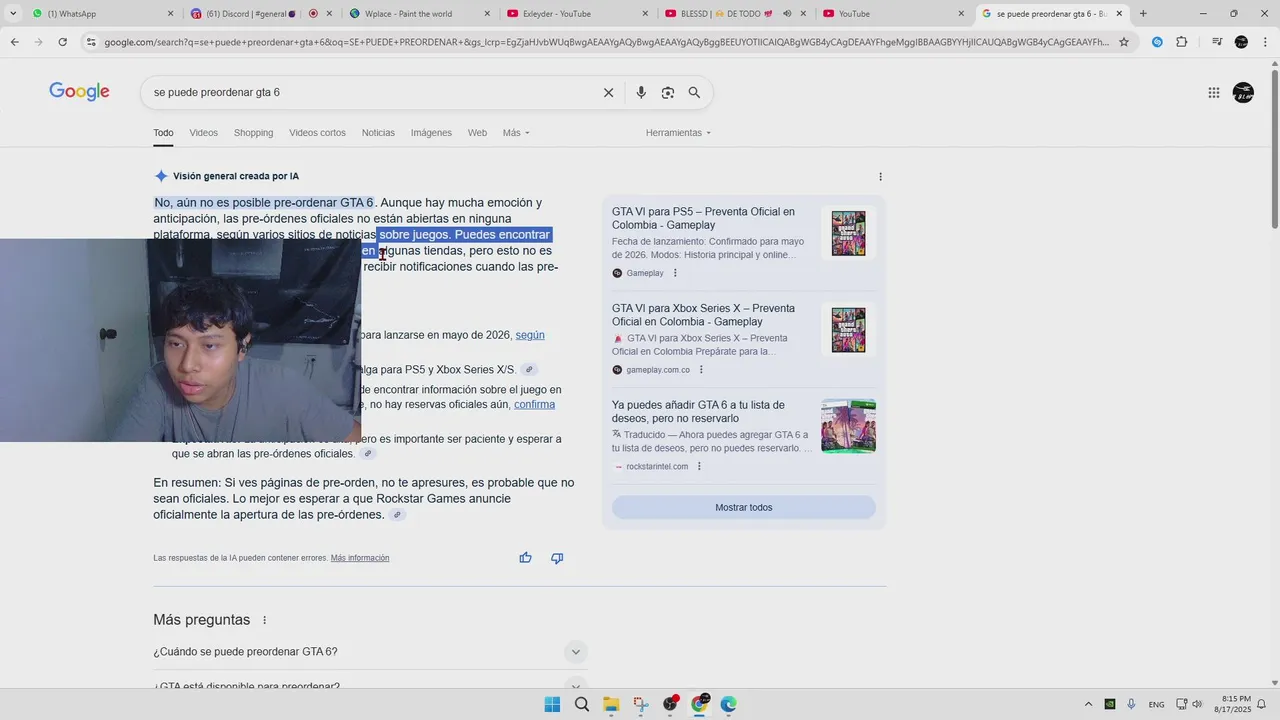The width and height of the screenshot is (1280, 720).
Task: Go to the Google homepage logo
Action: coord(79,92)
